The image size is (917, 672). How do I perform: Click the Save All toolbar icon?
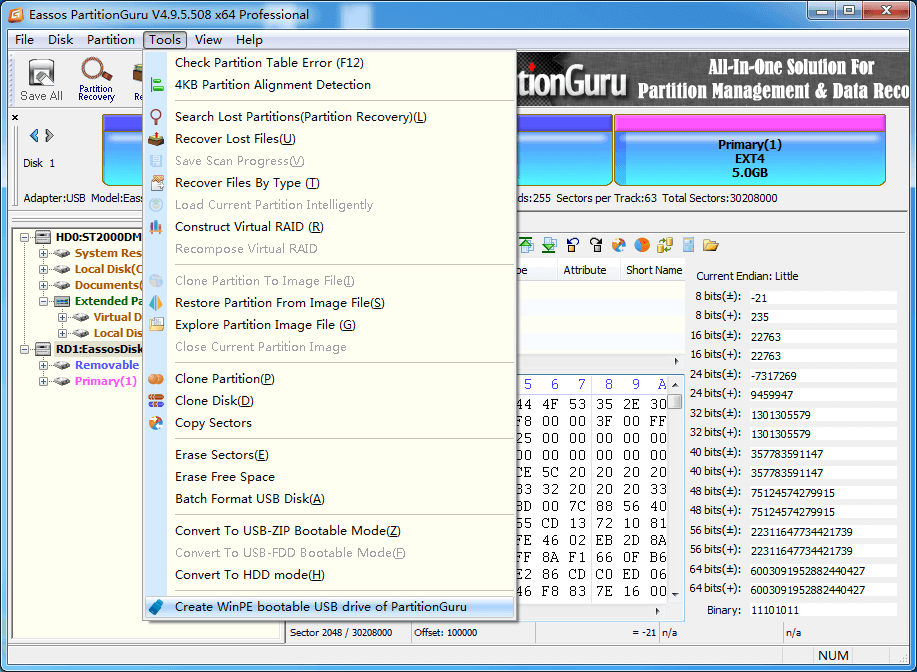[x=41, y=80]
